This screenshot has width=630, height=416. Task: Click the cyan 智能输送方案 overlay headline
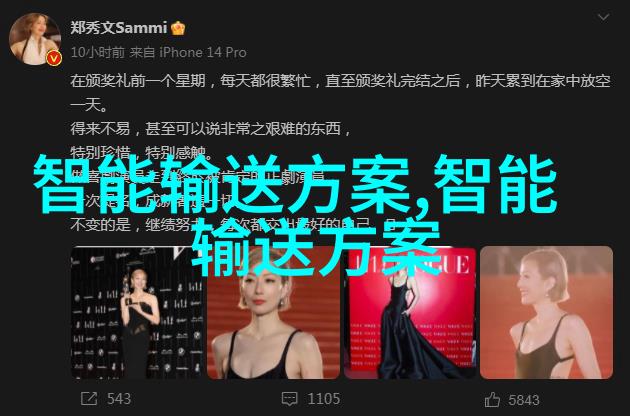[x=295, y=216]
